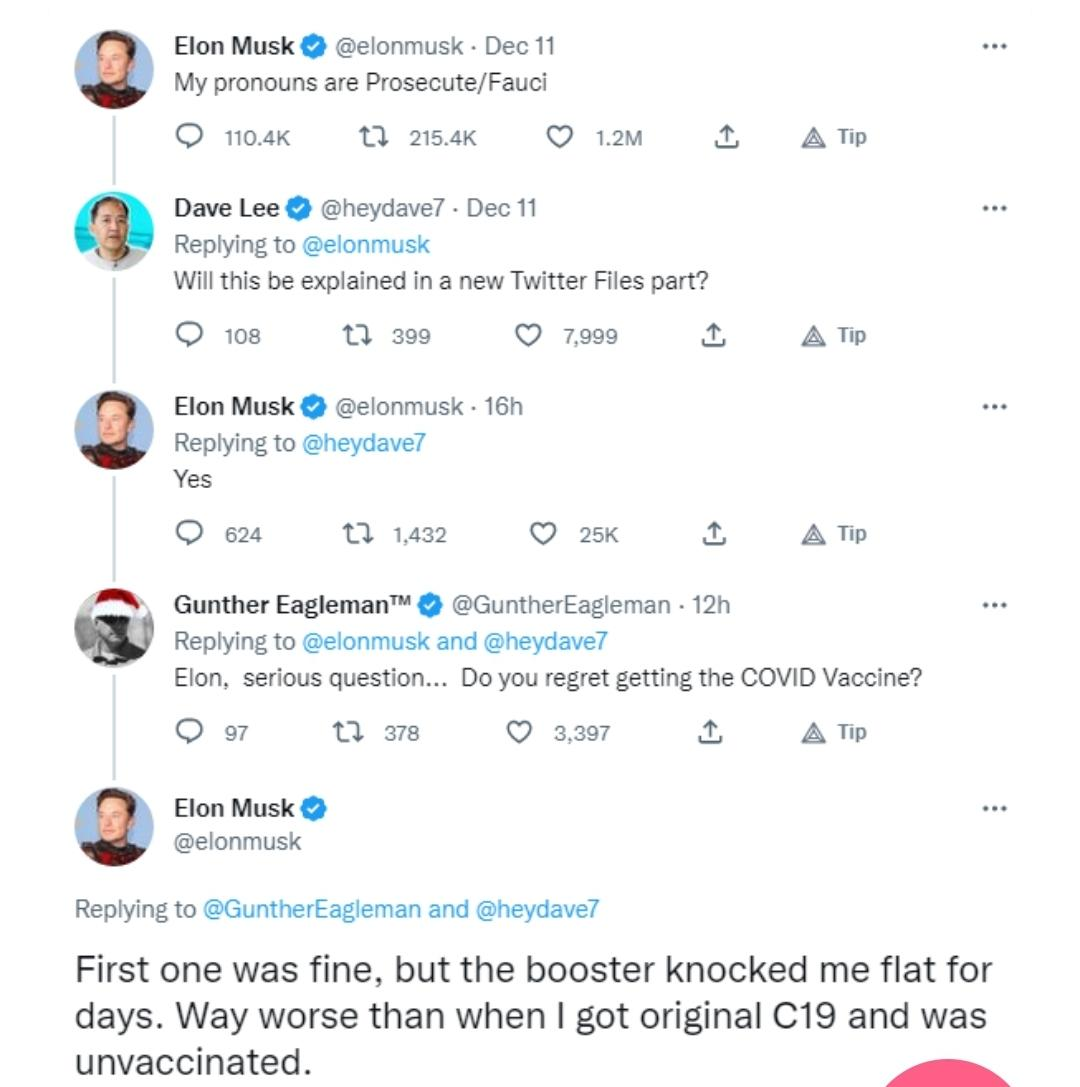Open more options on Dave Lee's tweet
The image size is (1080, 1087).
tap(993, 209)
